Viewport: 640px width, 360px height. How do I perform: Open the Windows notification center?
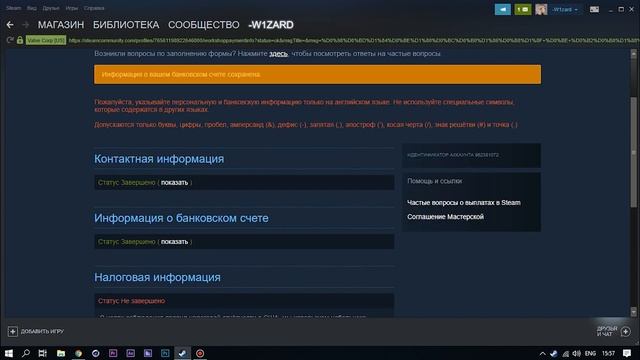(627, 353)
